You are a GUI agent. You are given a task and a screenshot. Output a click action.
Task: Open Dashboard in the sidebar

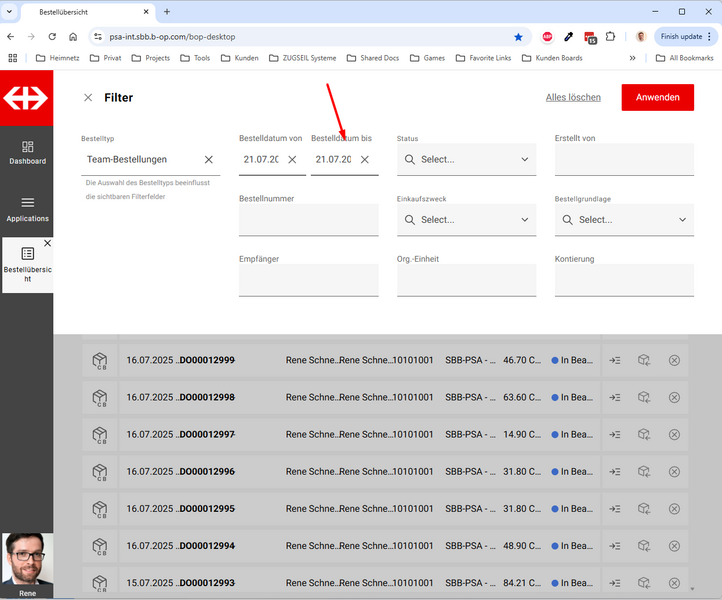pyautogui.click(x=27, y=152)
